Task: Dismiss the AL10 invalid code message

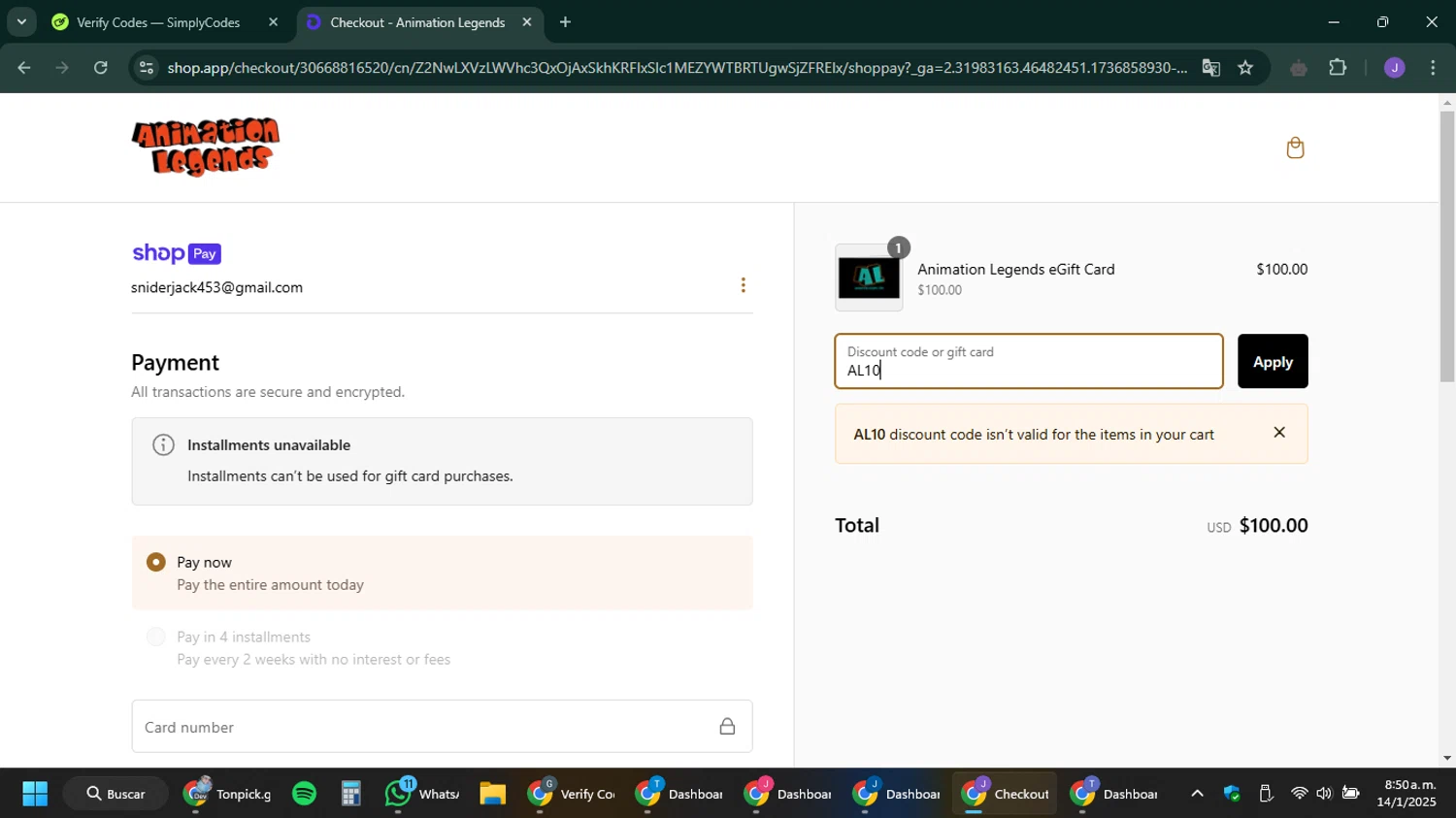Action: pyautogui.click(x=1279, y=433)
